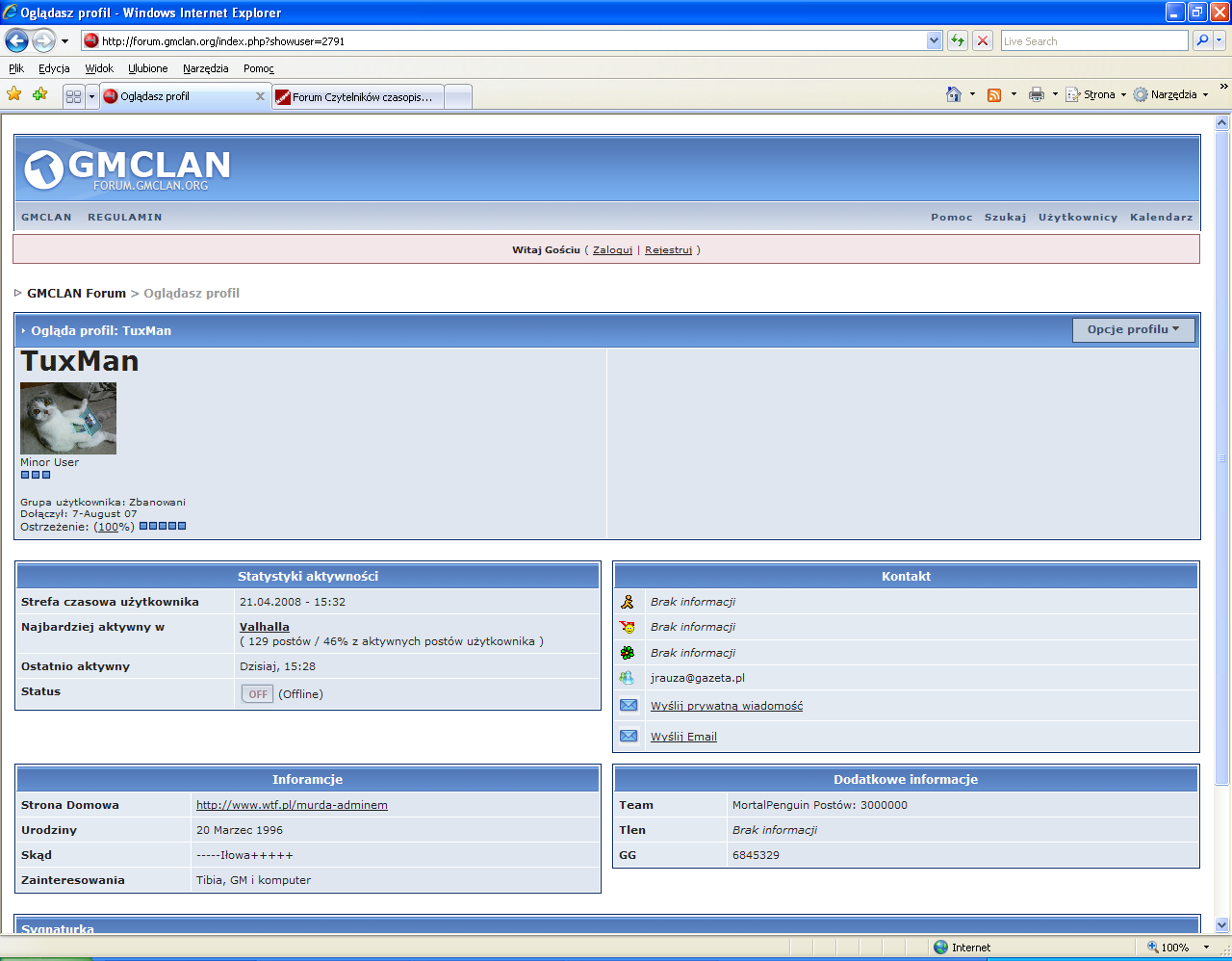Expand the Opcje profilu dropdown
The image size is (1232, 961).
click(x=1133, y=329)
